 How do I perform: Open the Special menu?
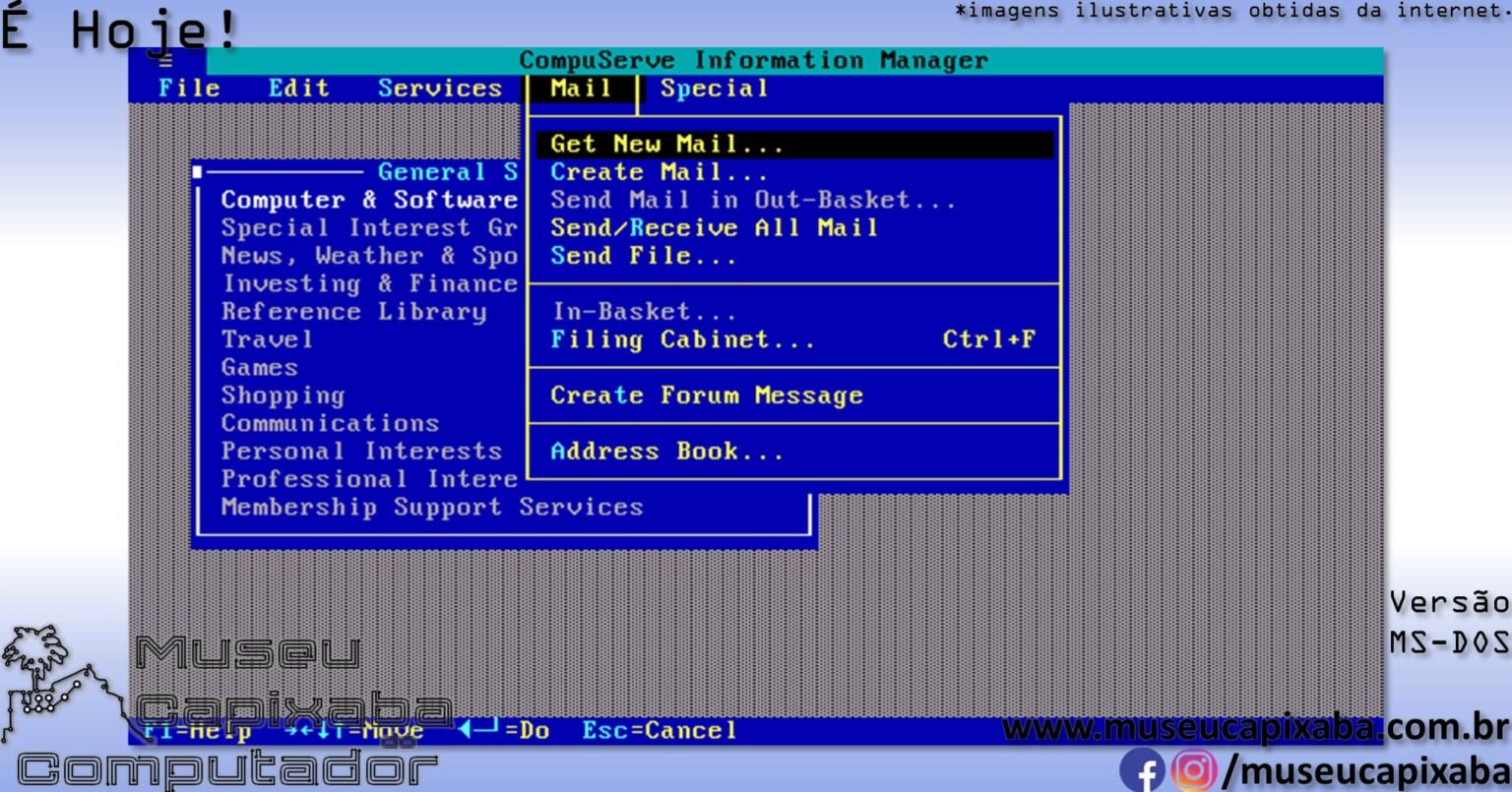pyautogui.click(x=716, y=88)
